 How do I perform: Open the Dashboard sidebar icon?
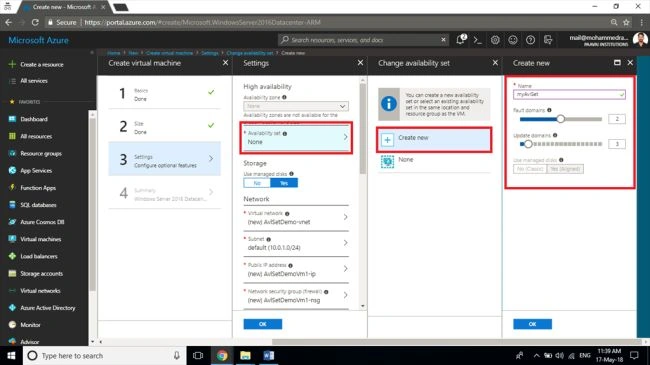point(12,119)
